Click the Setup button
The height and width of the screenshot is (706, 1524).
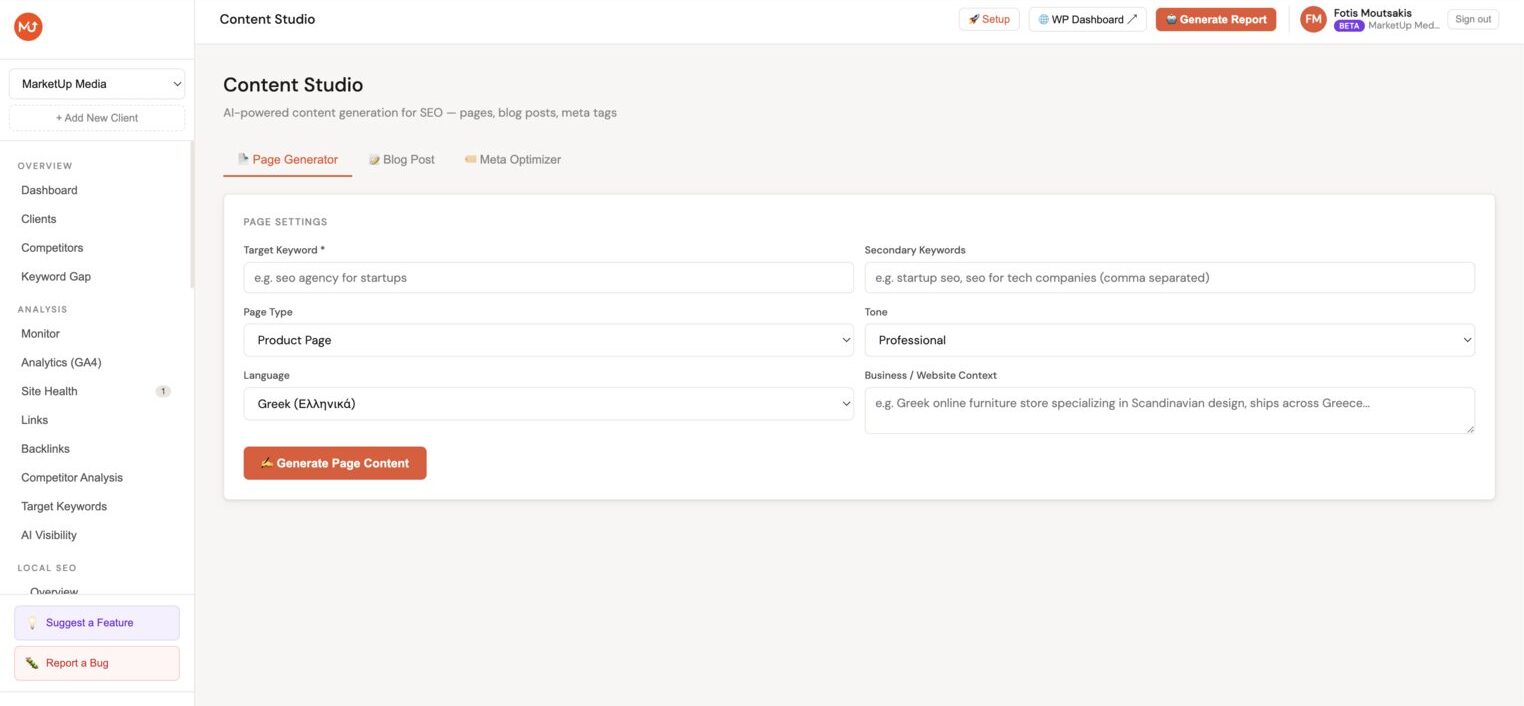pyautogui.click(x=989, y=19)
